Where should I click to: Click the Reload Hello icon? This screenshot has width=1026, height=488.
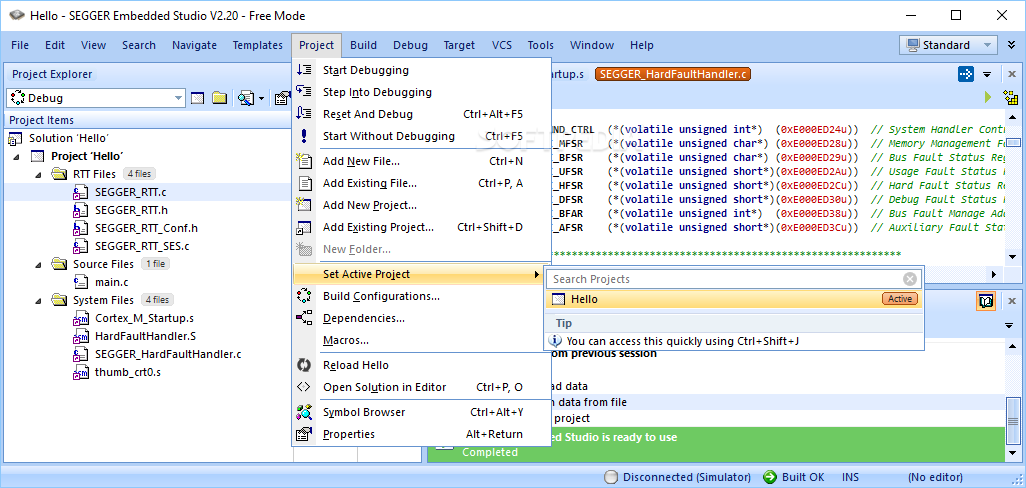(304, 365)
